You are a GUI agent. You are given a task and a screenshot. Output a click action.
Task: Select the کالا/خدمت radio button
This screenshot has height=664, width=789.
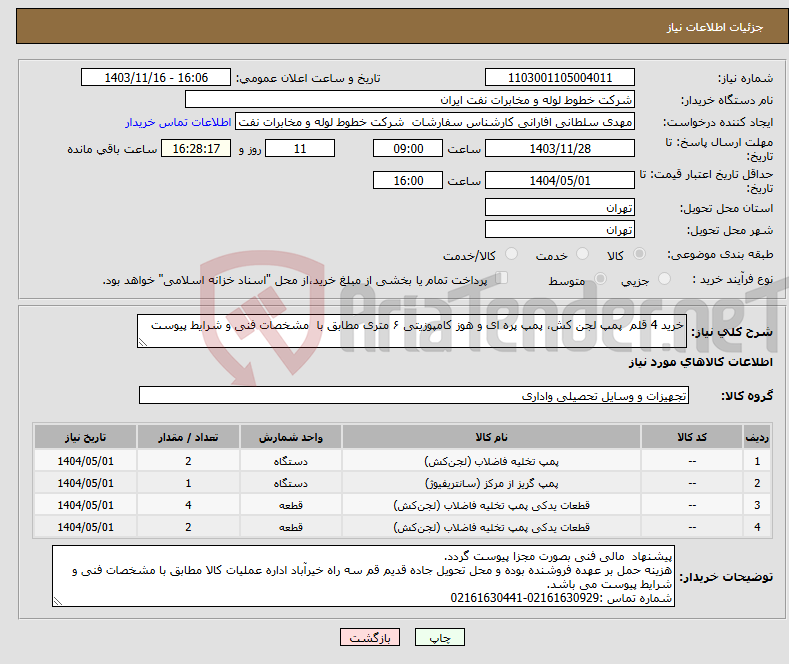tap(511, 254)
